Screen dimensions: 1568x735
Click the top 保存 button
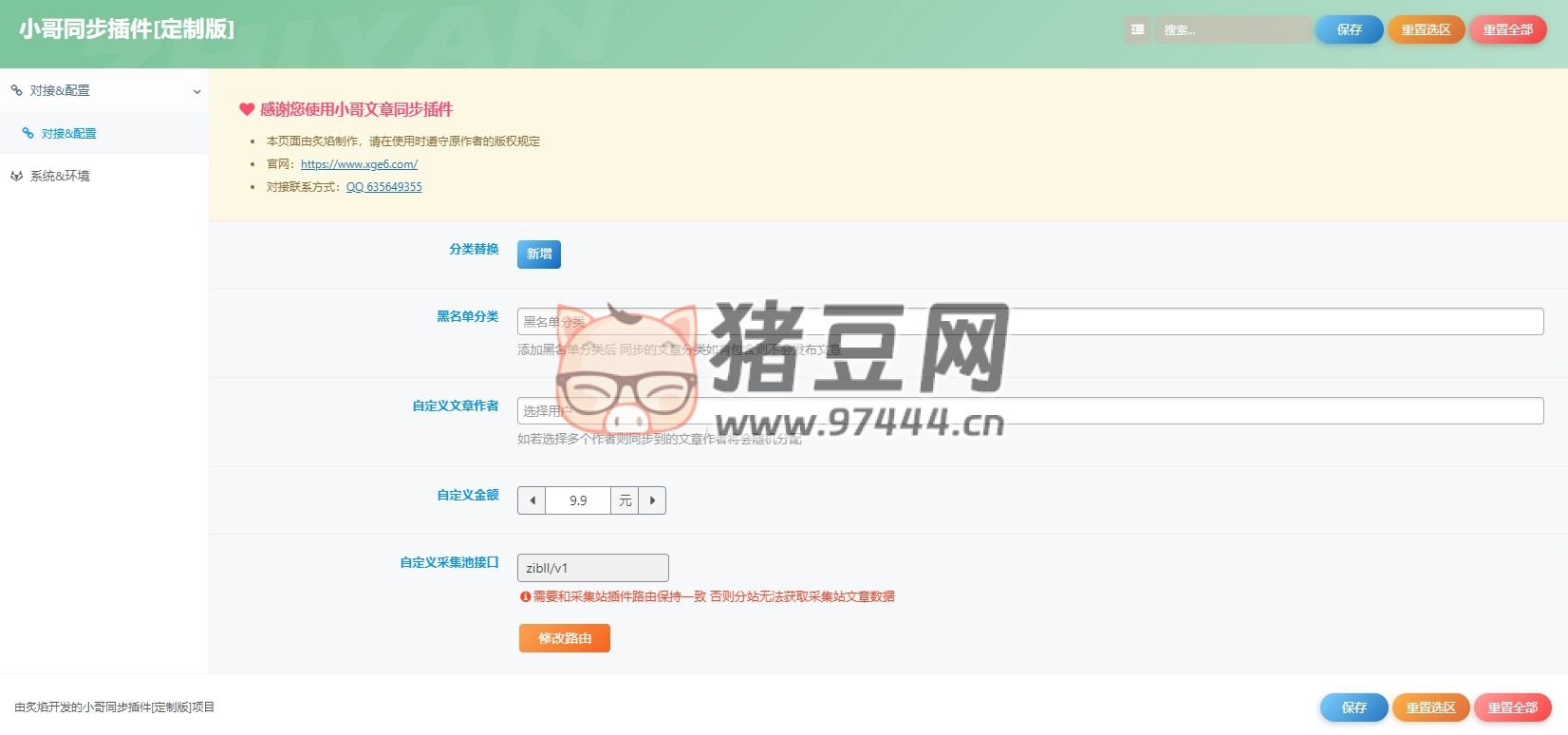pos(1349,29)
